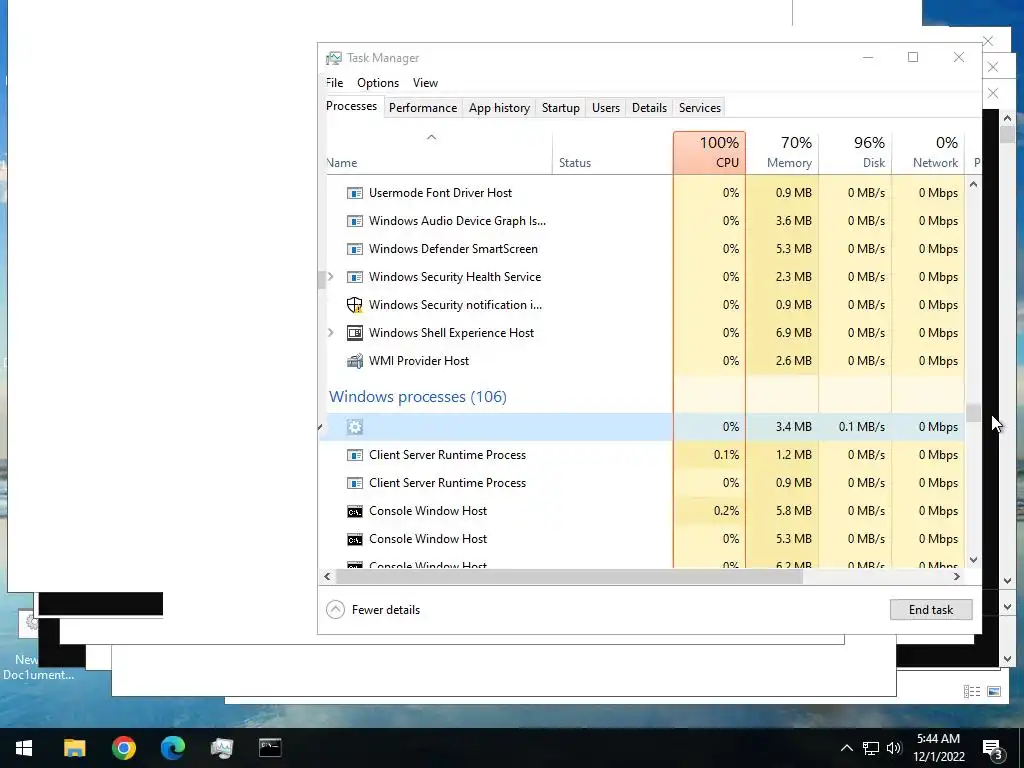Viewport: 1024px width, 768px height.
Task: Sort processes by Disk column header
Action: point(855,153)
